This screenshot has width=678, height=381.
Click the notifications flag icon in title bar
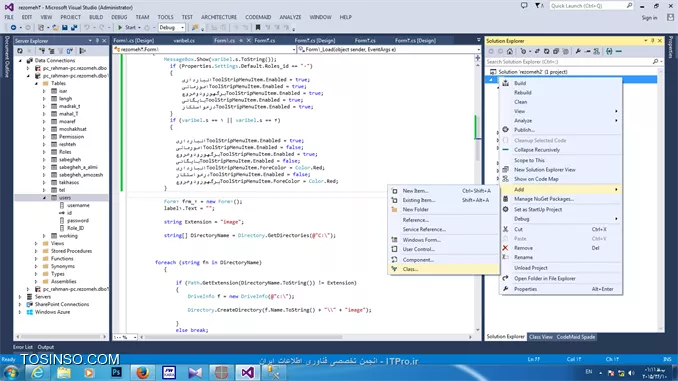pyautogui.click(x=538, y=6)
